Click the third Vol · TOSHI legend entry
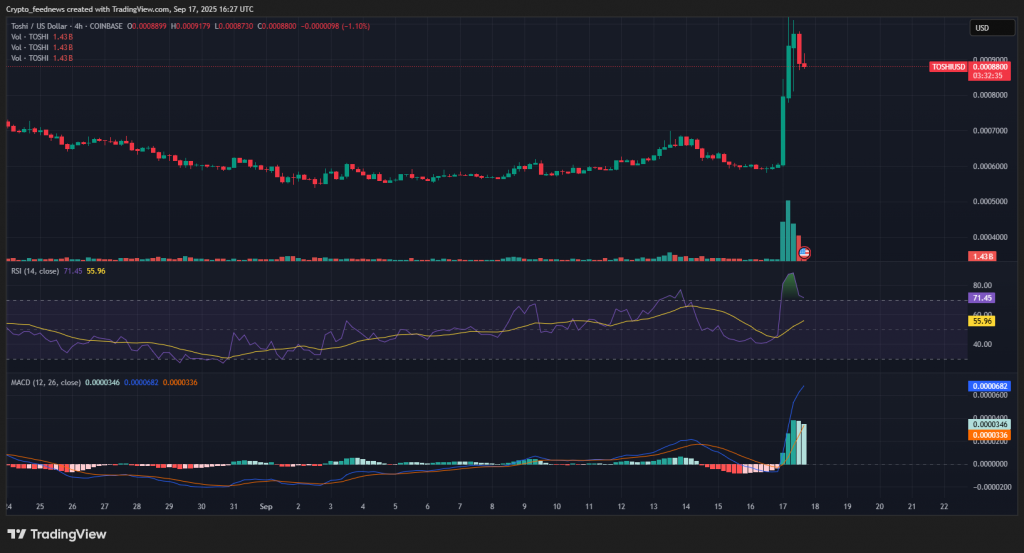Viewport: 1024px width, 553px height. 33,59
